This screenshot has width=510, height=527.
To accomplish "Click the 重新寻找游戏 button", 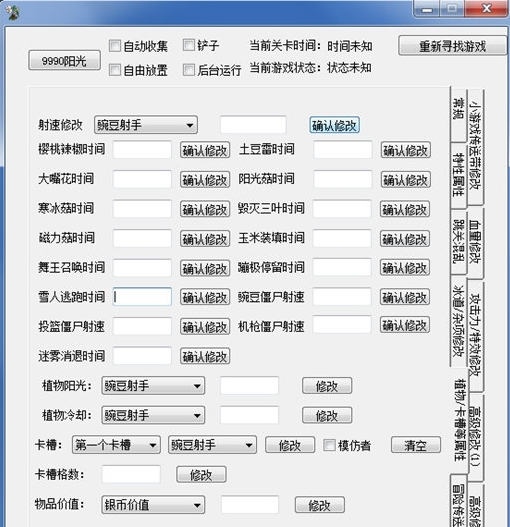I will (x=453, y=46).
